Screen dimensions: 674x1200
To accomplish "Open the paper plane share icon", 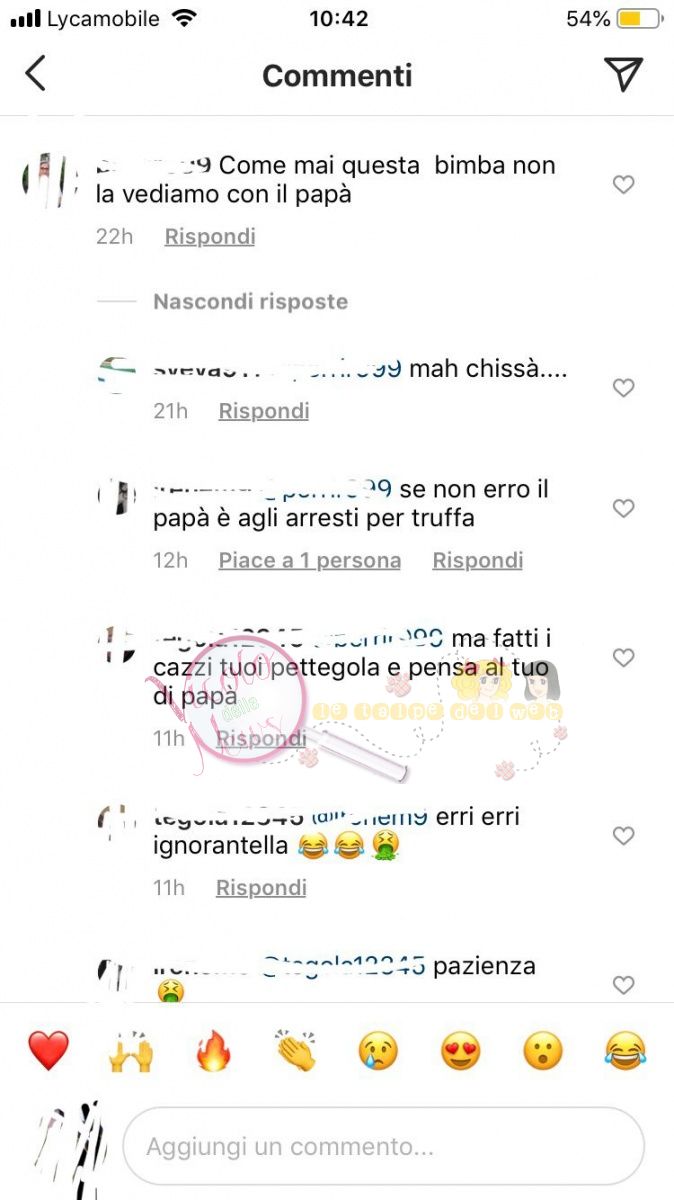I will (x=623, y=74).
